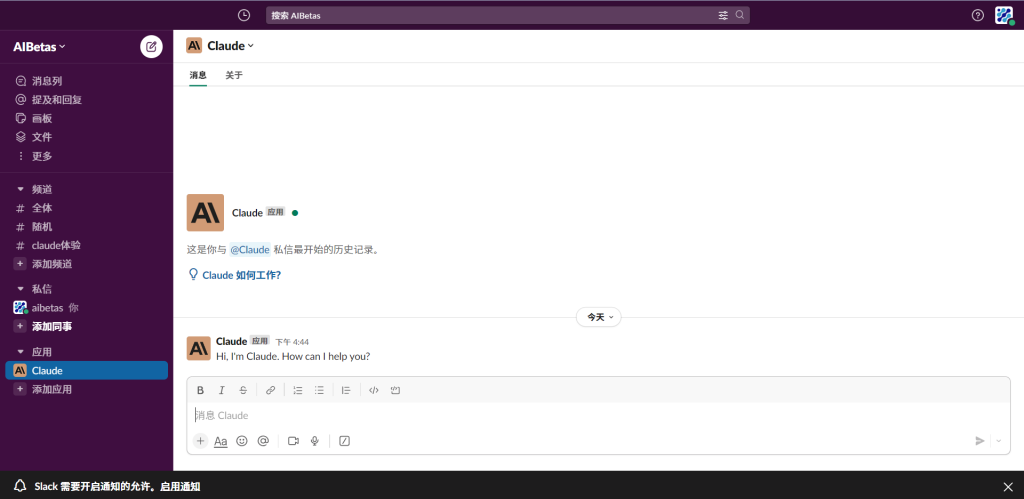Image resolution: width=1024 pixels, height=499 pixels.
Task: Click Claude avatar next to greeting message
Action: [199, 348]
